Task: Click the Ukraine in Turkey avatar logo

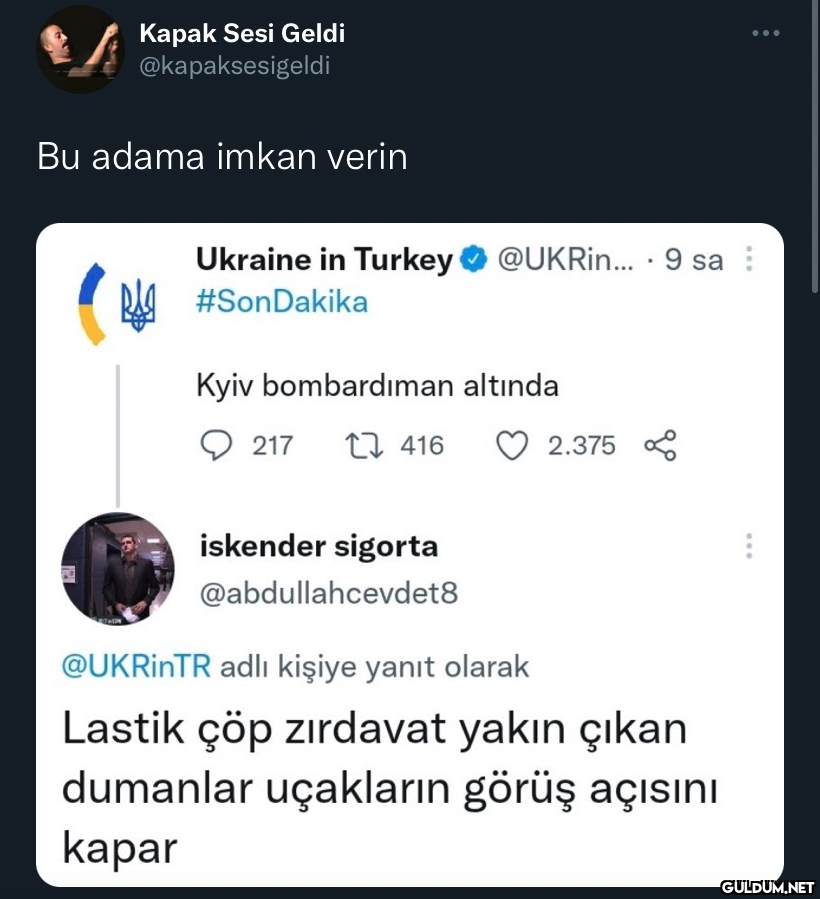Action: [117, 304]
